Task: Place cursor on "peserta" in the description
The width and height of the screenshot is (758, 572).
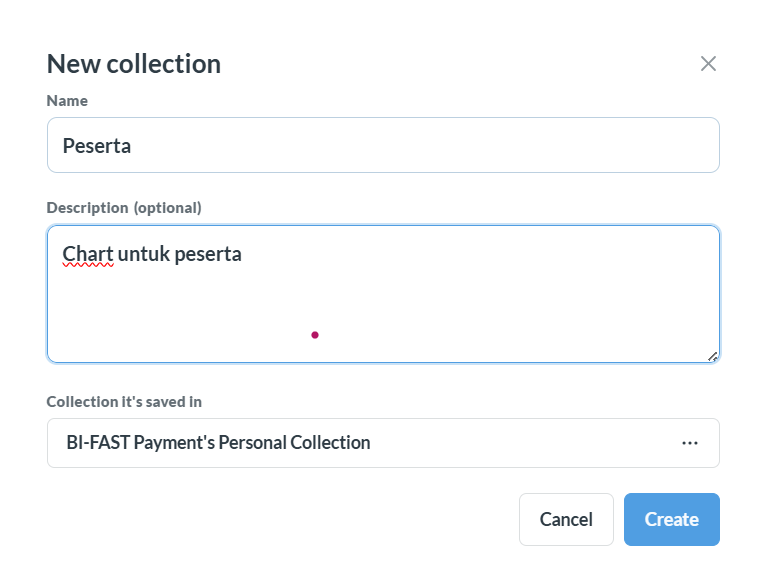Action: click(x=208, y=254)
